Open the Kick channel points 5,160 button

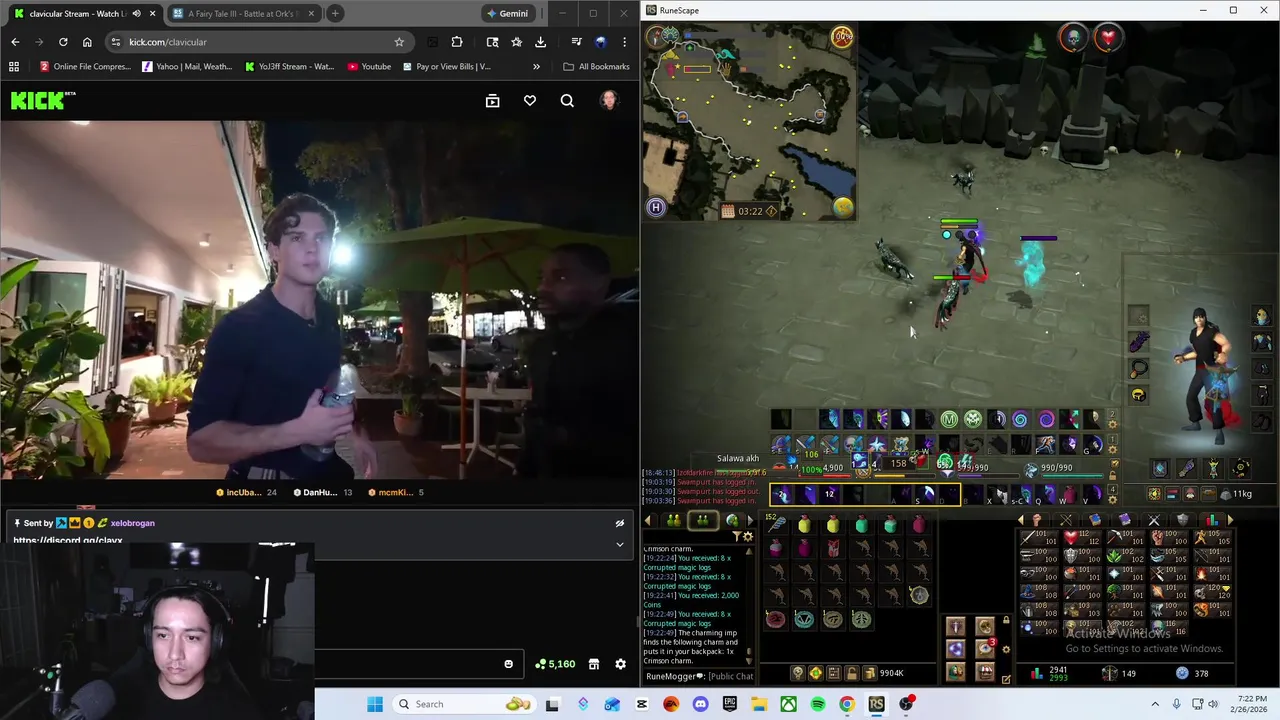tap(555, 664)
